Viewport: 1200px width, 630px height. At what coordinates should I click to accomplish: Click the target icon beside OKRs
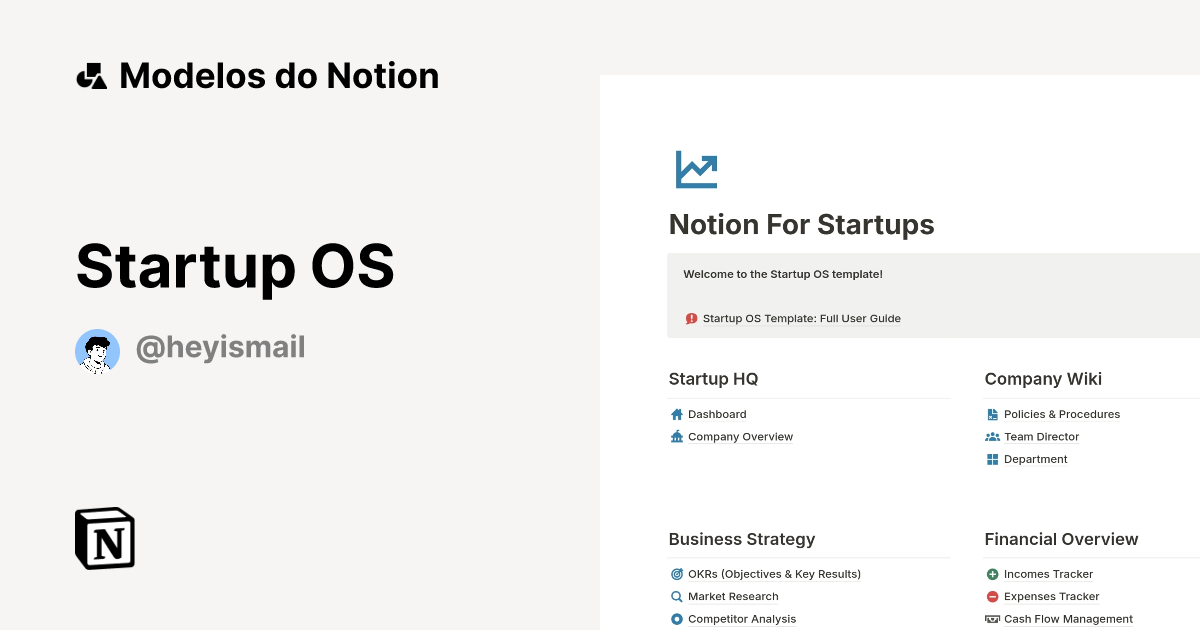coord(677,573)
